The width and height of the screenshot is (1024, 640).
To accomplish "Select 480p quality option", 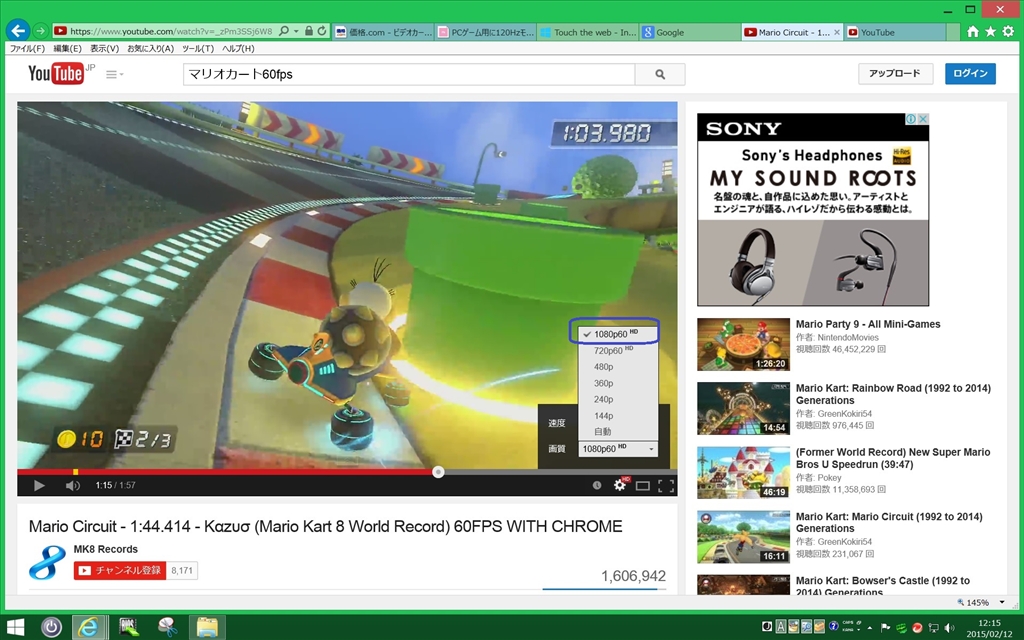I will click(618, 367).
